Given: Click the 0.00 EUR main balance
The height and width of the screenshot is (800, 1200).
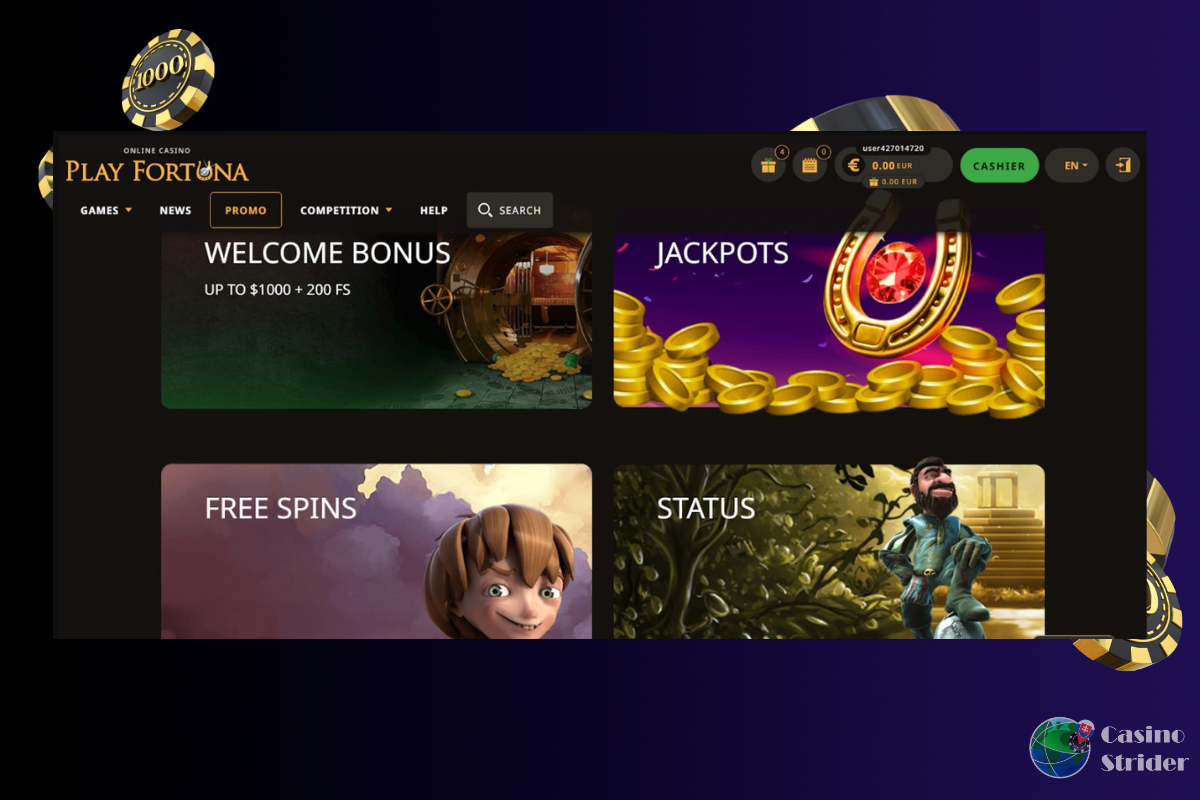Looking at the screenshot, I should (x=892, y=166).
